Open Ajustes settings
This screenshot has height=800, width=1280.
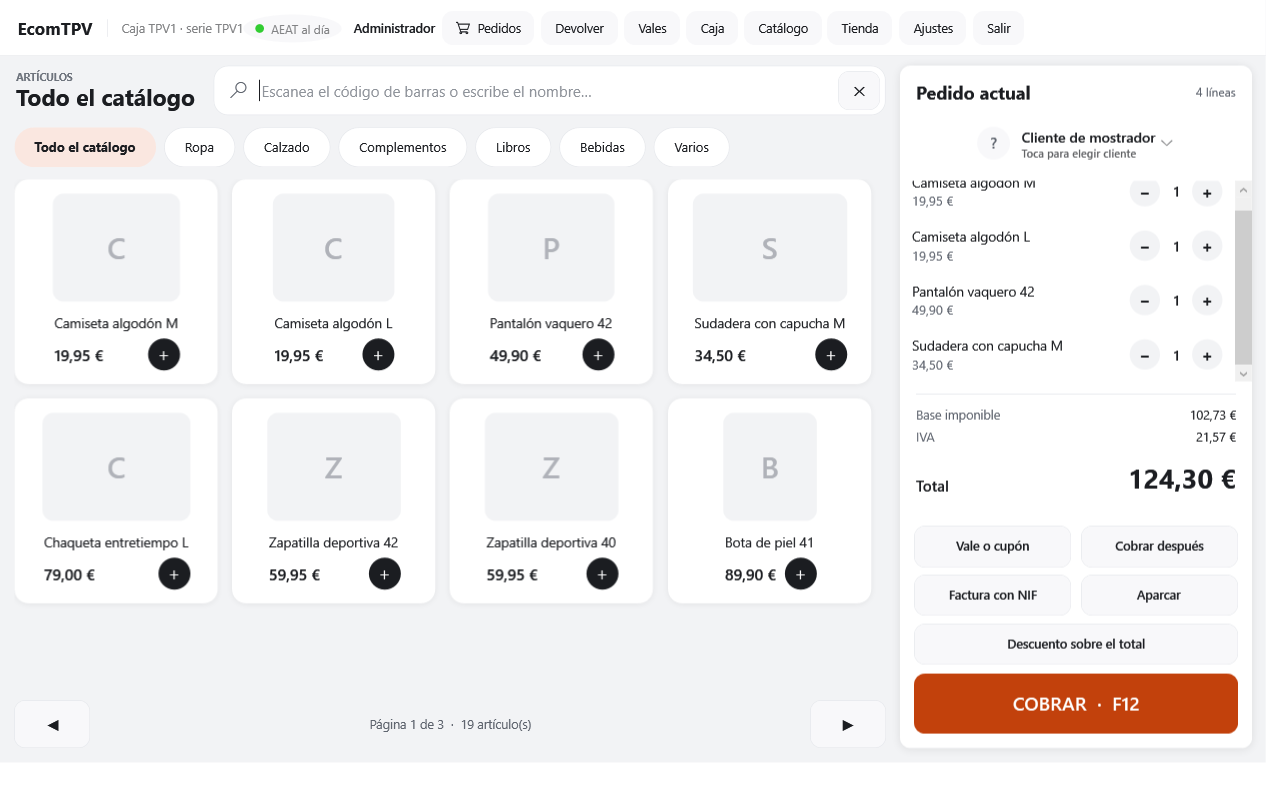pyautogui.click(x=933, y=28)
